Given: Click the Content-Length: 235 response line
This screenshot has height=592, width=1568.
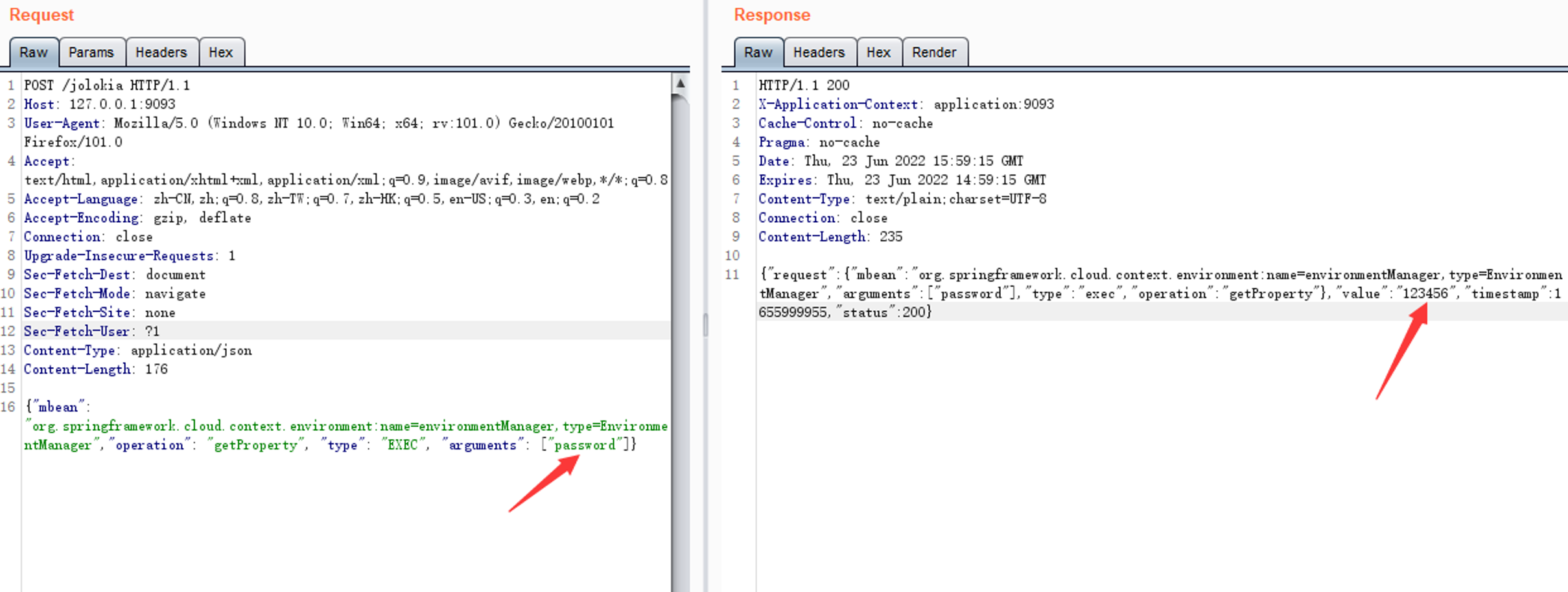Looking at the screenshot, I should tap(830, 237).
